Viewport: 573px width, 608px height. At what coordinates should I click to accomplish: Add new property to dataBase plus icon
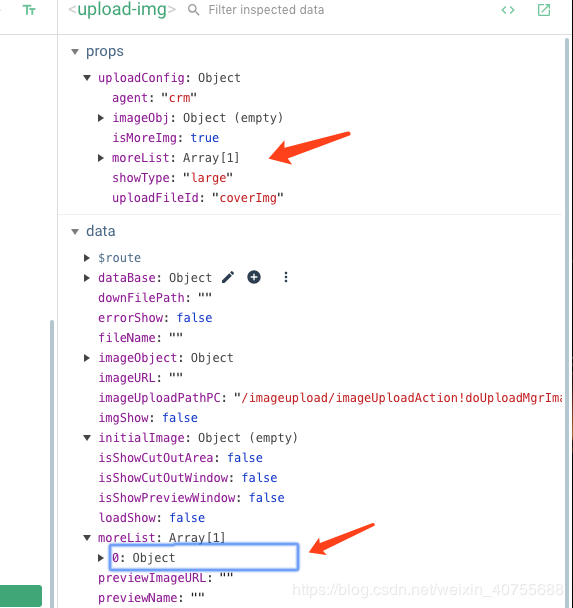(x=254, y=277)
